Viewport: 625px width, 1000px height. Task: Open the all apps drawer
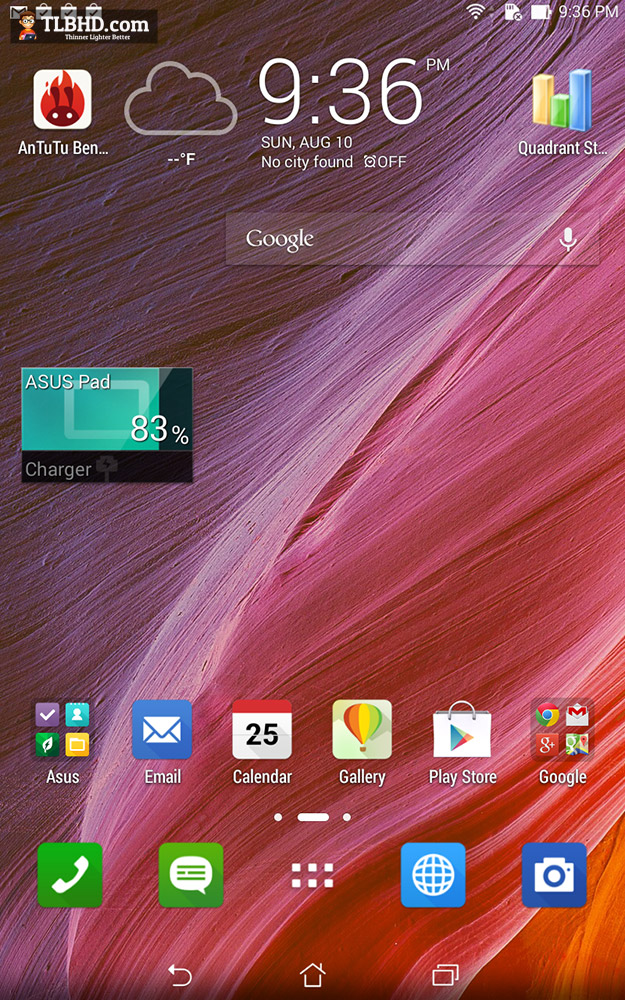point(312,875)
